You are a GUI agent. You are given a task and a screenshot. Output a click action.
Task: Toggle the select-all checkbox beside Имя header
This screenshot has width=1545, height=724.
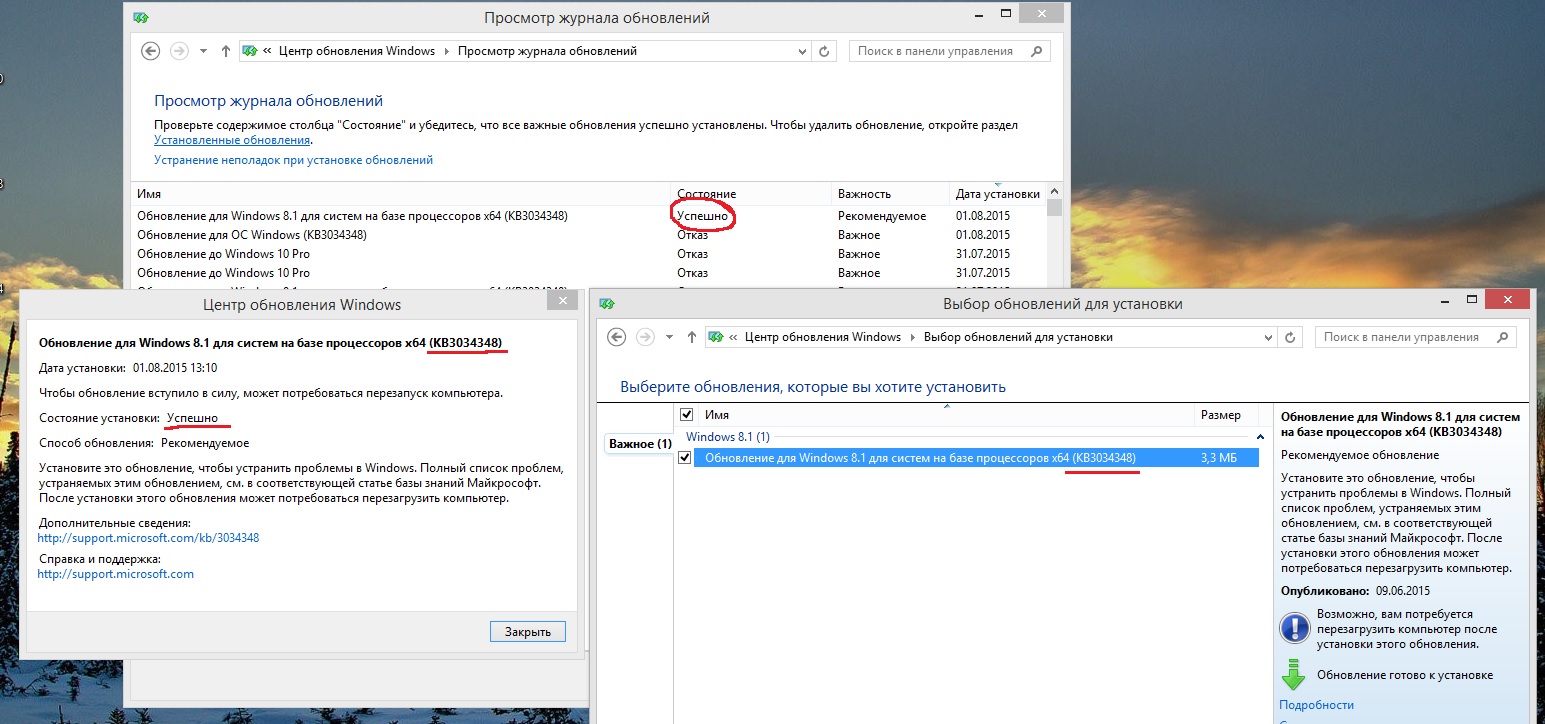pyautogui.click(x=686, y=414)
